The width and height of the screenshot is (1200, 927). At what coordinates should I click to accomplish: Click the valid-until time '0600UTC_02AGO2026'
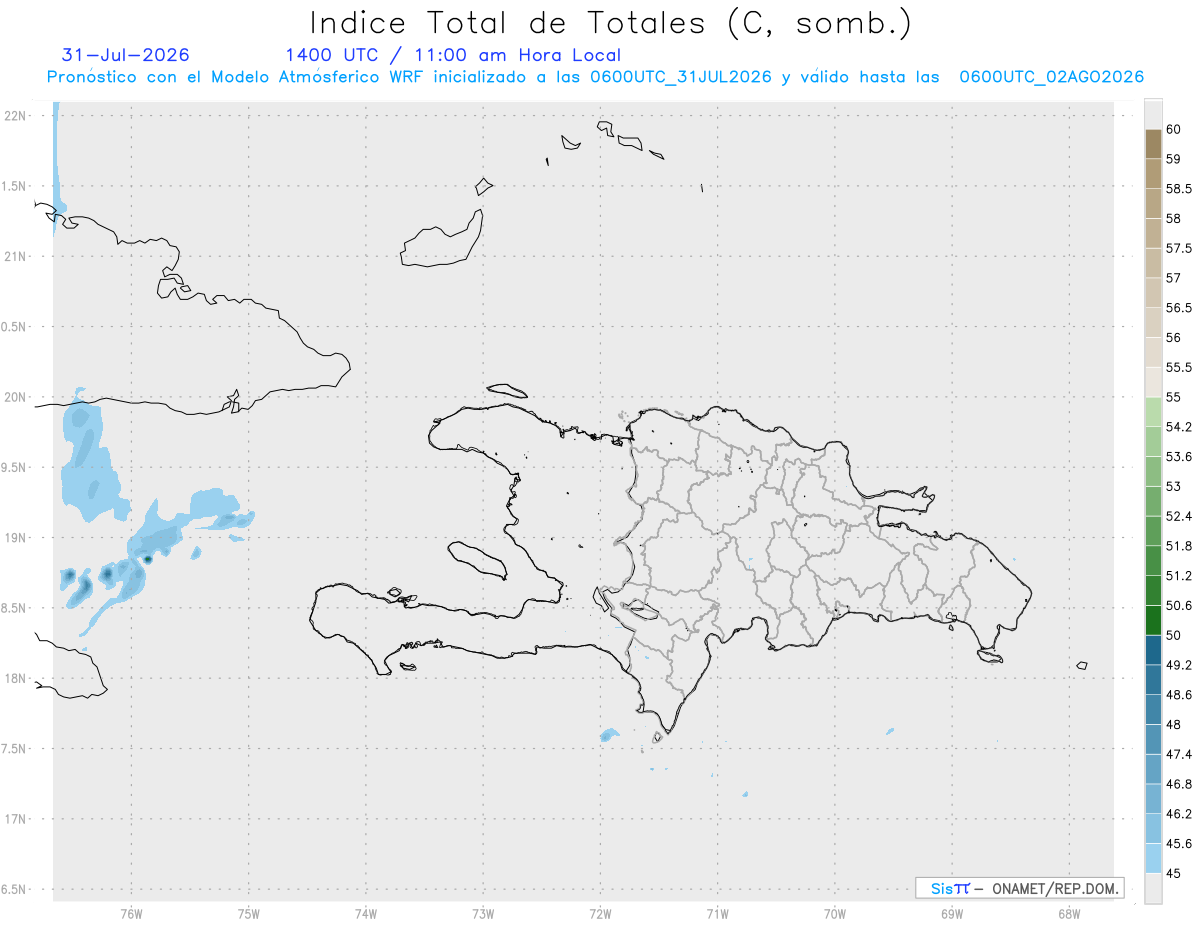(1052, 77)
